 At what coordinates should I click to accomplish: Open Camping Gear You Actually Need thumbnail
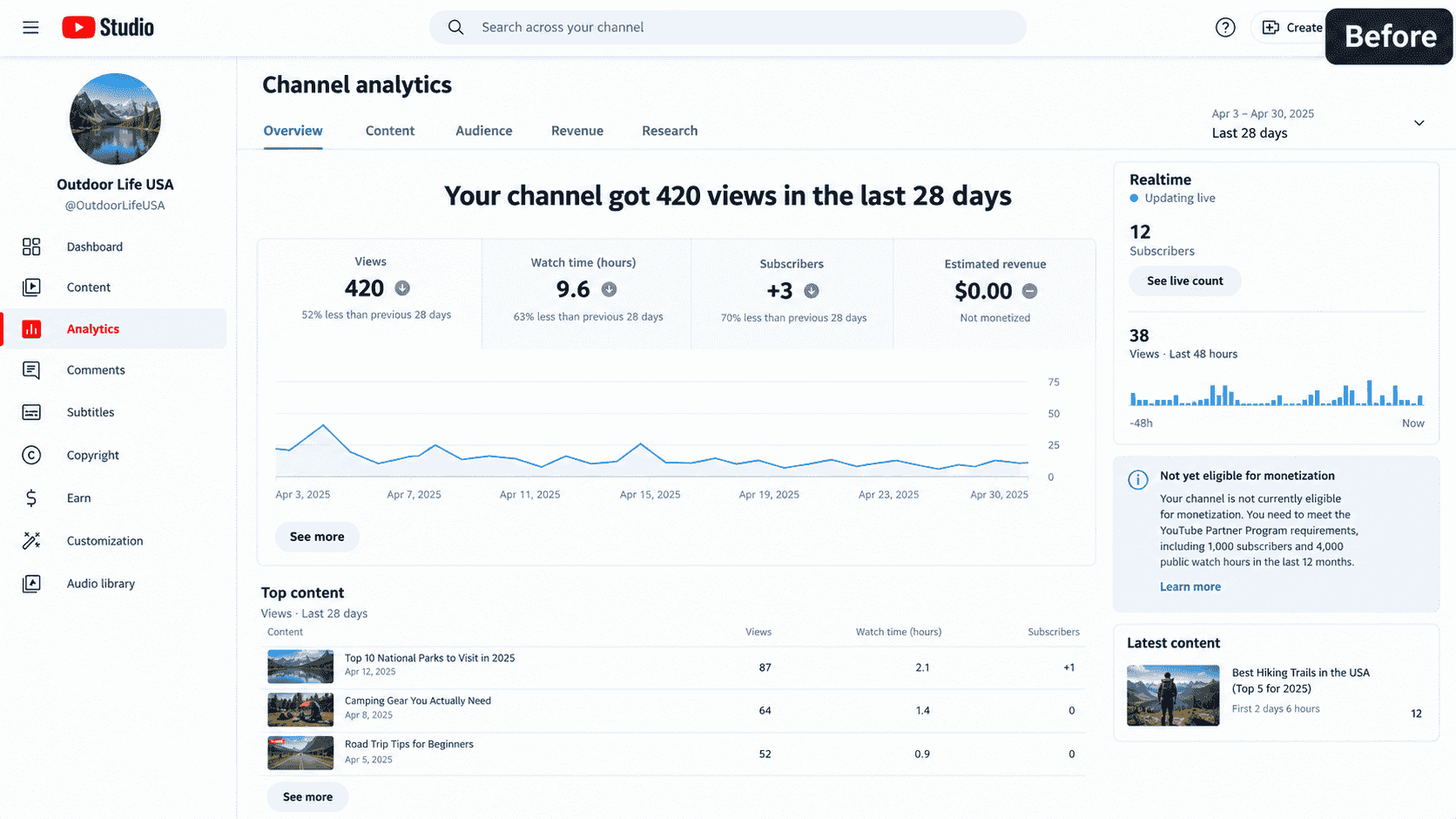coord(300,710)
